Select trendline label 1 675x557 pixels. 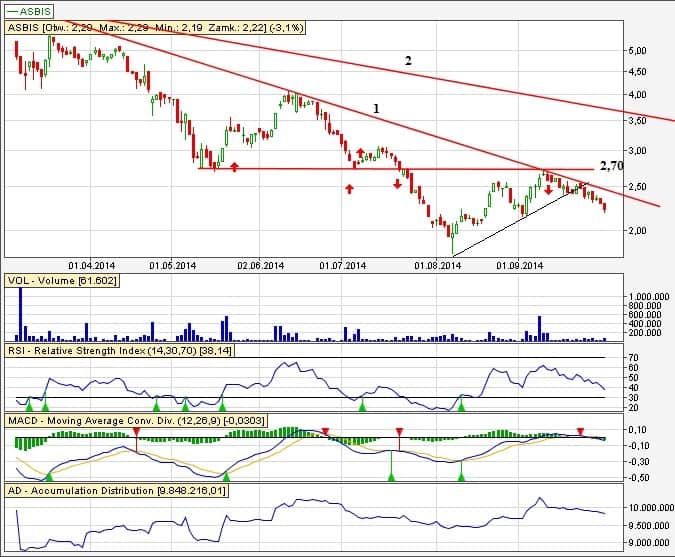[375, 107]
